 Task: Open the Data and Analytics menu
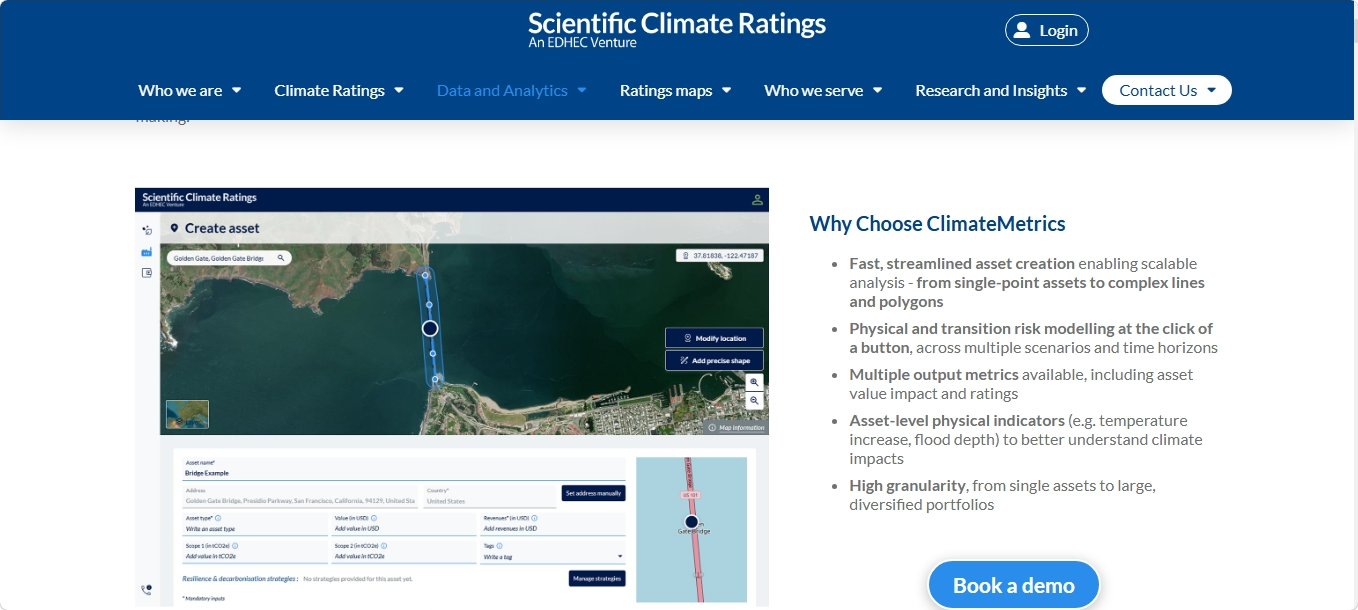[x=512, y=90]
